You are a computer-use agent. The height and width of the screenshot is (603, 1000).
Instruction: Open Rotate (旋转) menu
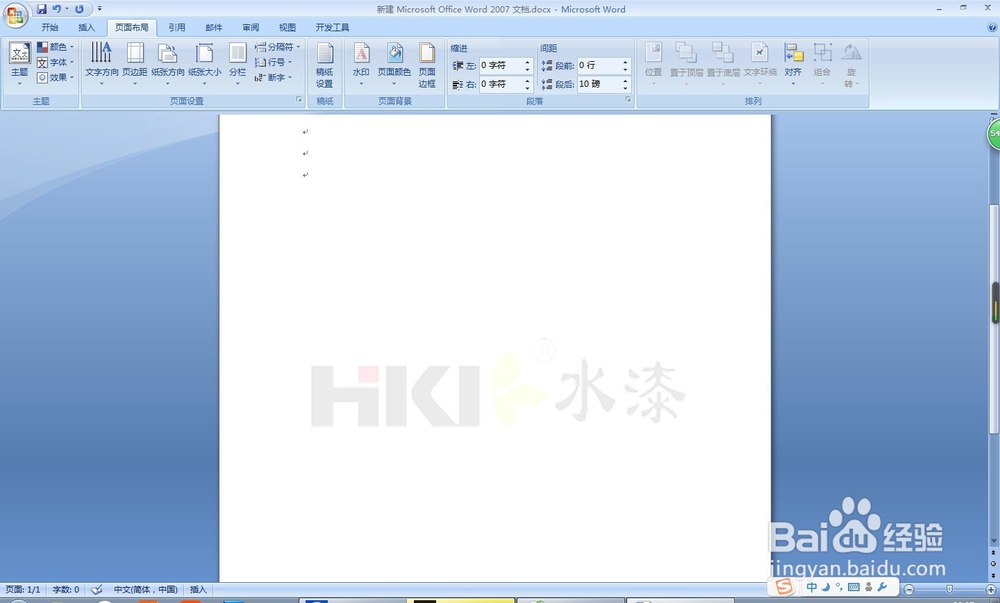(x=851, y=65)
